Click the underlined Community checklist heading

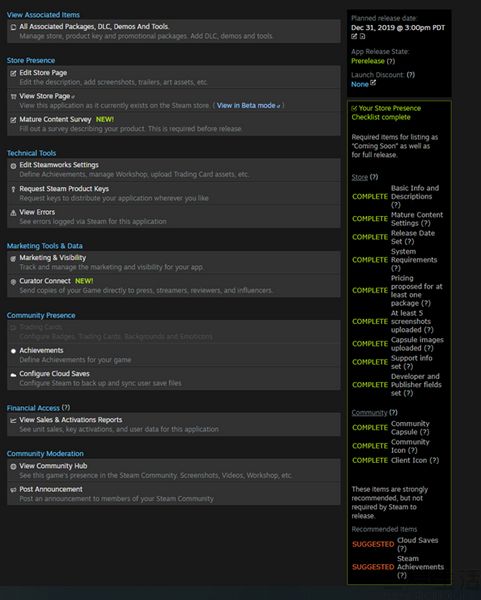[x=369, y=412]
